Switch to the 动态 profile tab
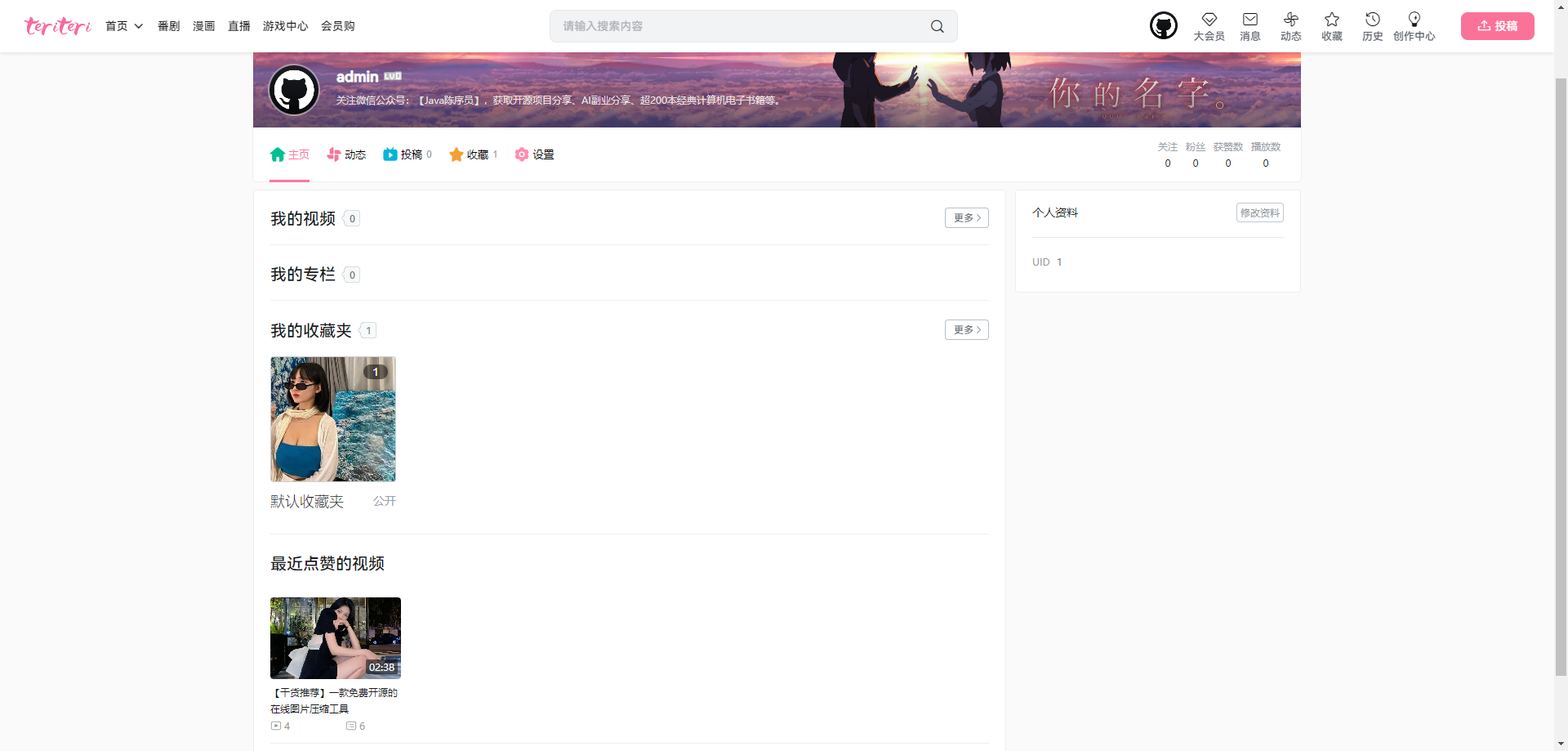 [346, 154]
